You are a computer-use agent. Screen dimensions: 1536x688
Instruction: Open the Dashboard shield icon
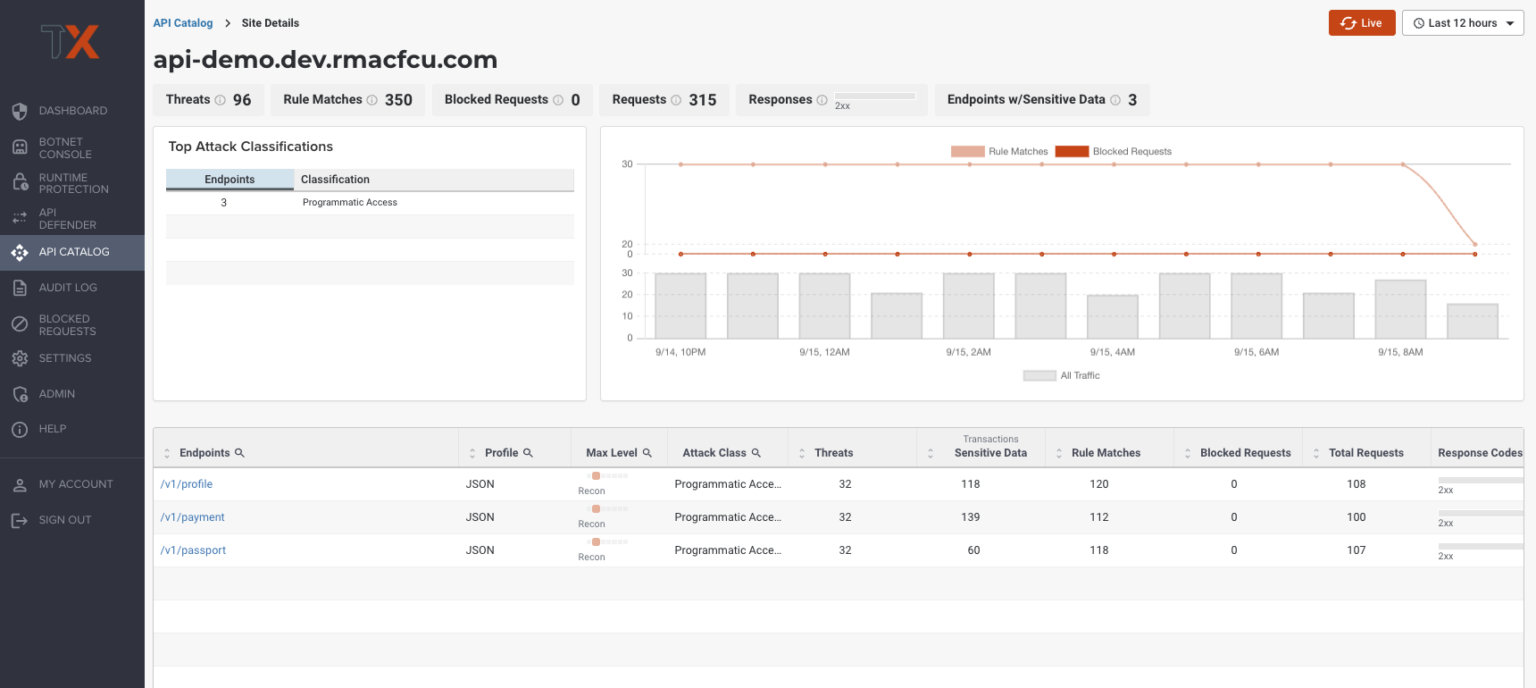19,111
